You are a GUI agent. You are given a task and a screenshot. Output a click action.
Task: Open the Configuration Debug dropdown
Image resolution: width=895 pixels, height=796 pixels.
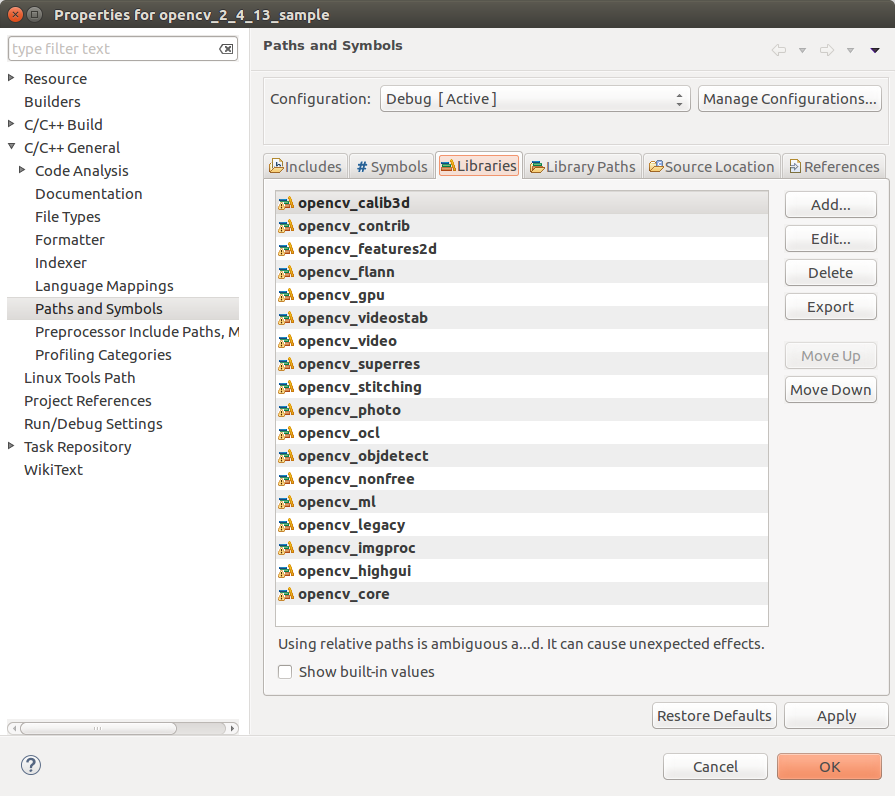535,99
